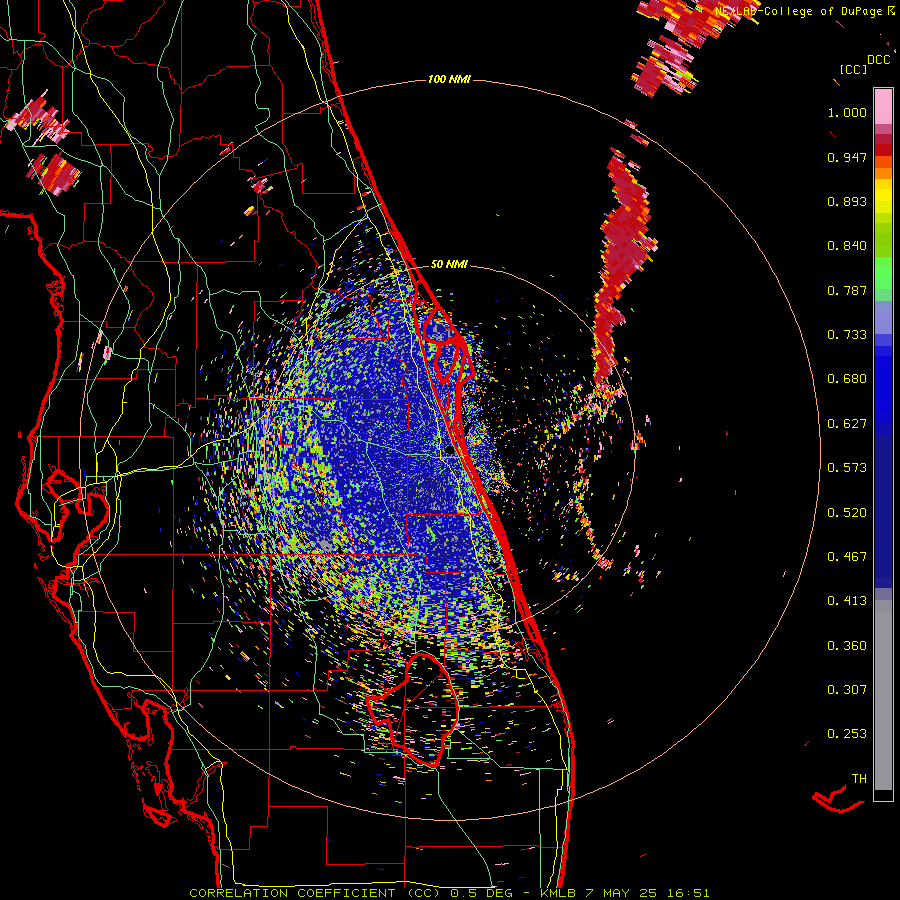Click the [CC] legend header label
Viewport: 900px width, 900px height.
coord(853,69)
